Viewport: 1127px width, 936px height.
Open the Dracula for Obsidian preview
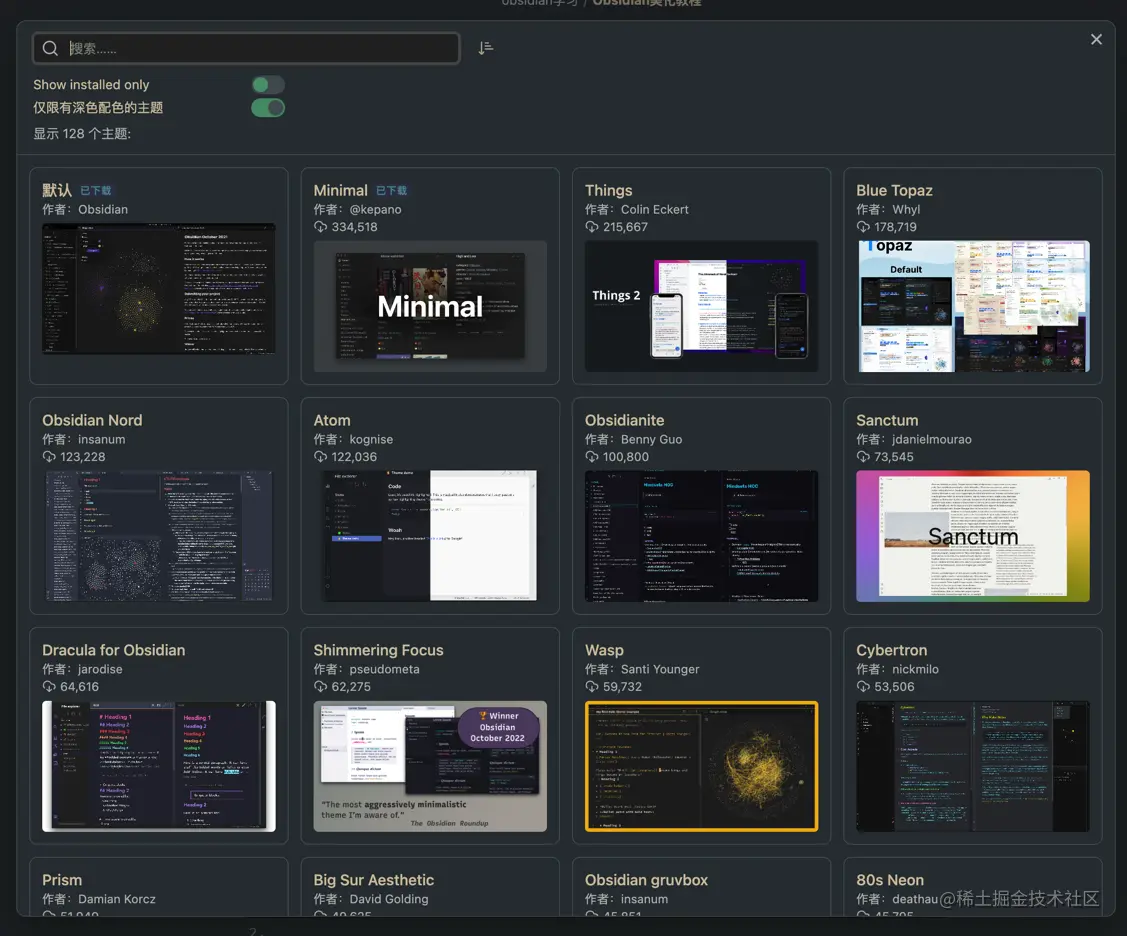(x=159, y=766)
